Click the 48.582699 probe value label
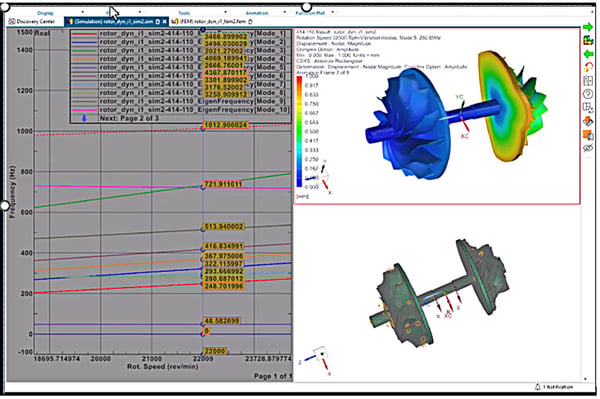Image resolution: width=600 pixels, height=399 pixels. click(222, 321)
